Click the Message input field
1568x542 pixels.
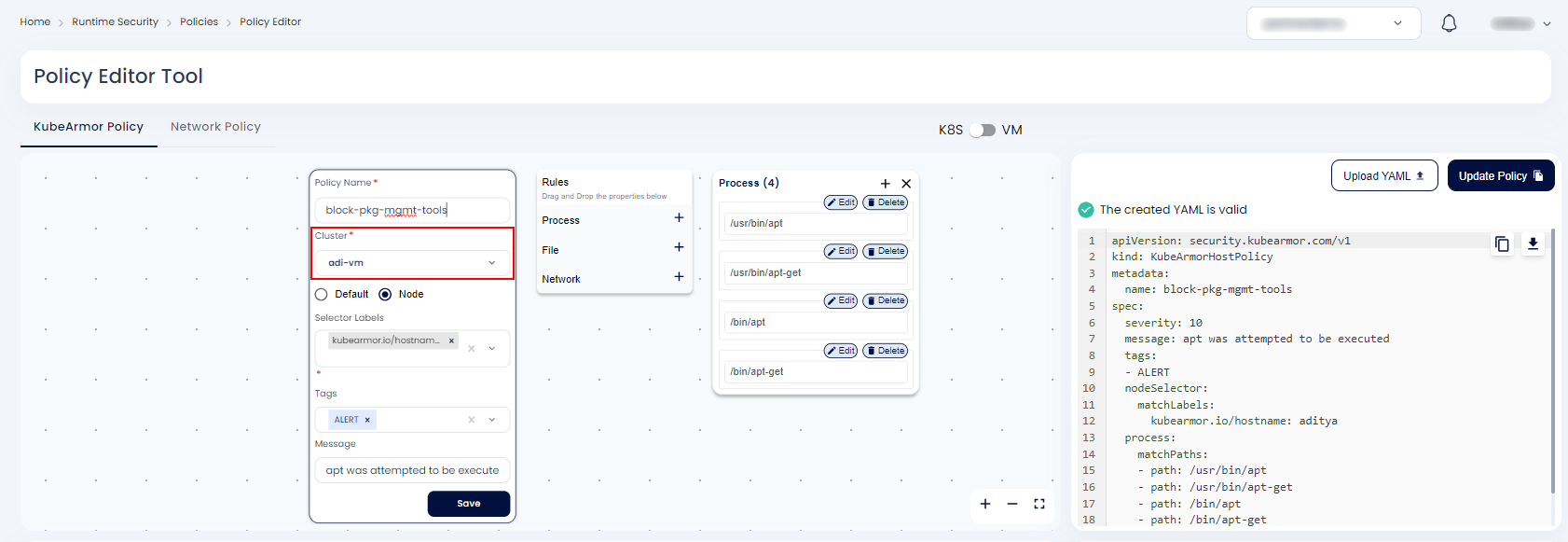[412, 470]
